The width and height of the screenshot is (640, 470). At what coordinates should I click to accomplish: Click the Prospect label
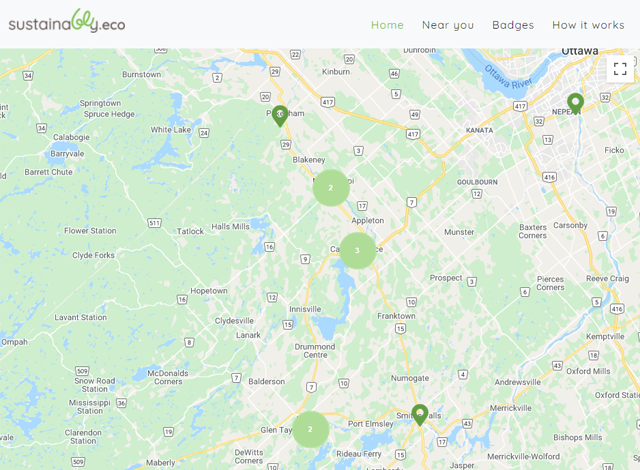(446, 278)
